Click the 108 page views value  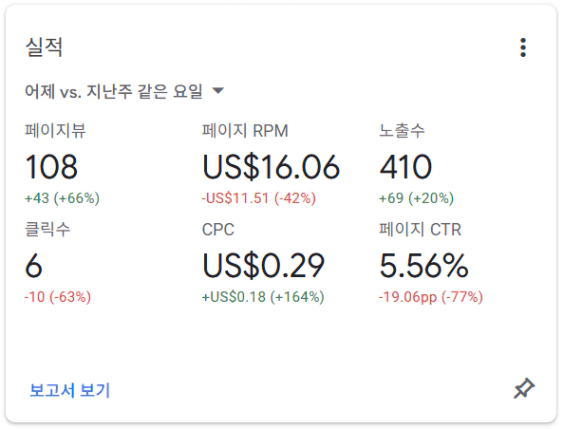(x=51, y=167)
